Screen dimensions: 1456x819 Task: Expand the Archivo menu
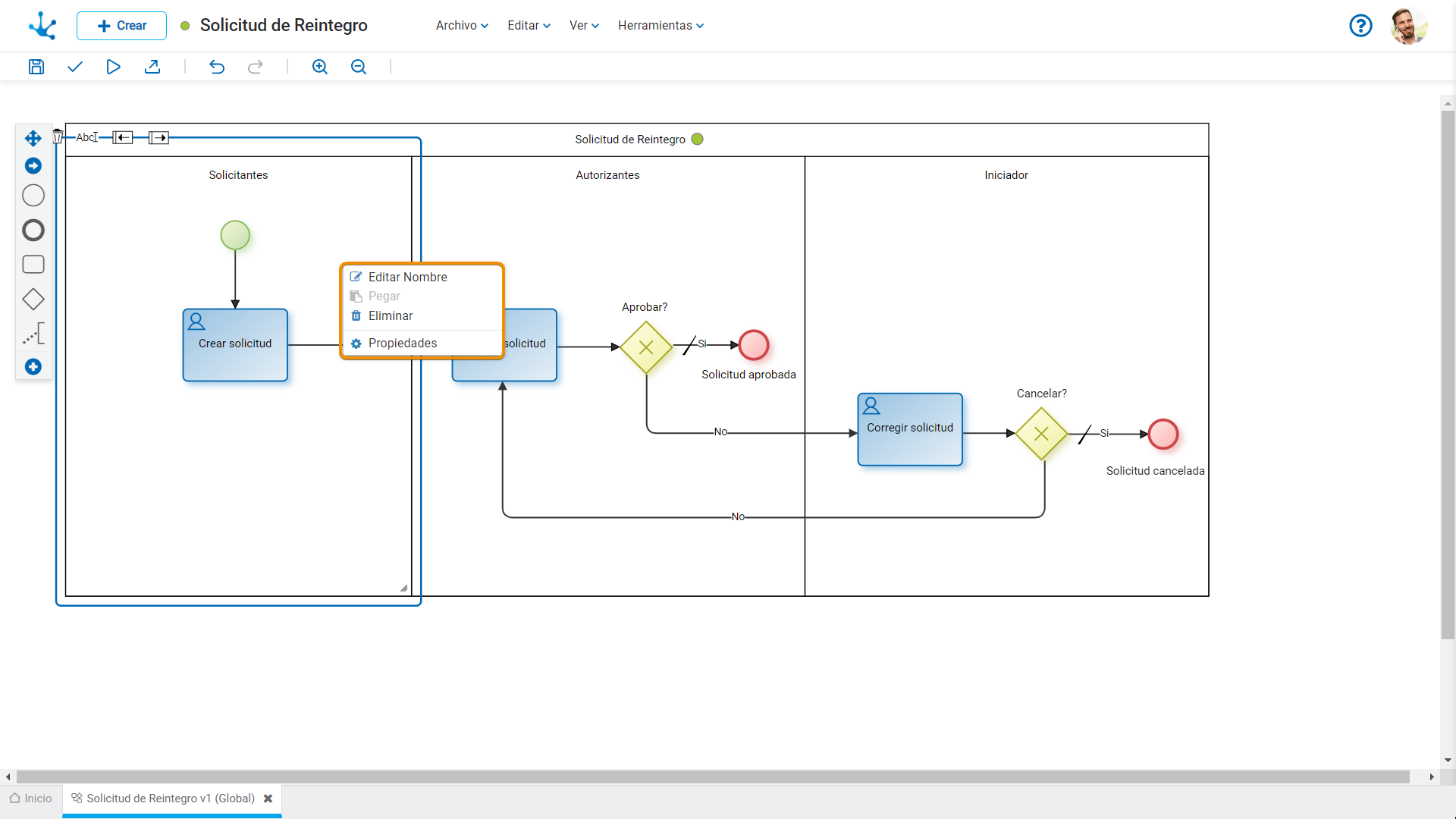(x=462, y=25)
